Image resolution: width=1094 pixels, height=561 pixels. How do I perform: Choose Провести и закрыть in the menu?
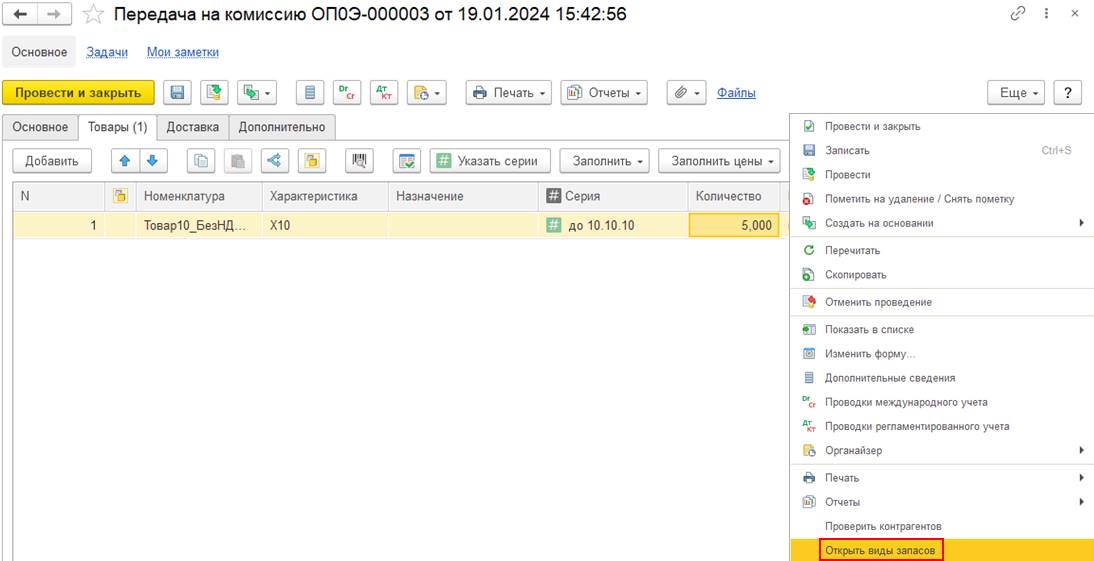(941, 127)
